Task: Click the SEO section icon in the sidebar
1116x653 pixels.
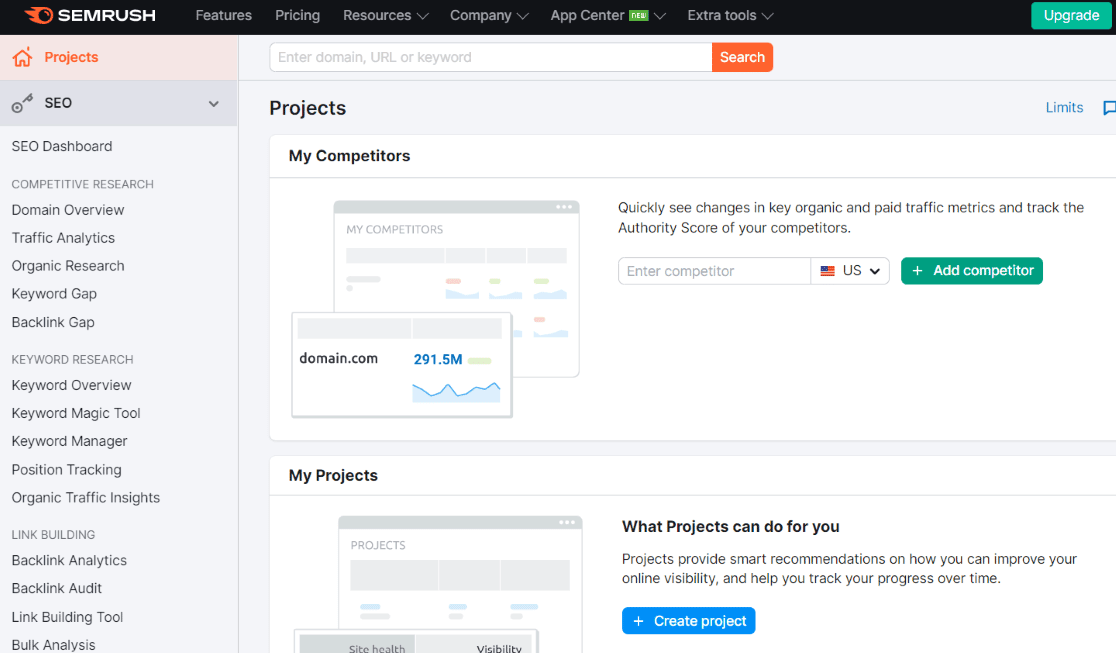Action: coord(23,103)
